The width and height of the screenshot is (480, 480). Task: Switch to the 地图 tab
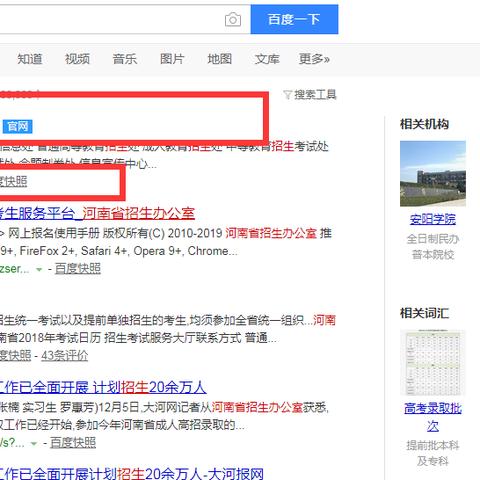(x=220, y=59)
